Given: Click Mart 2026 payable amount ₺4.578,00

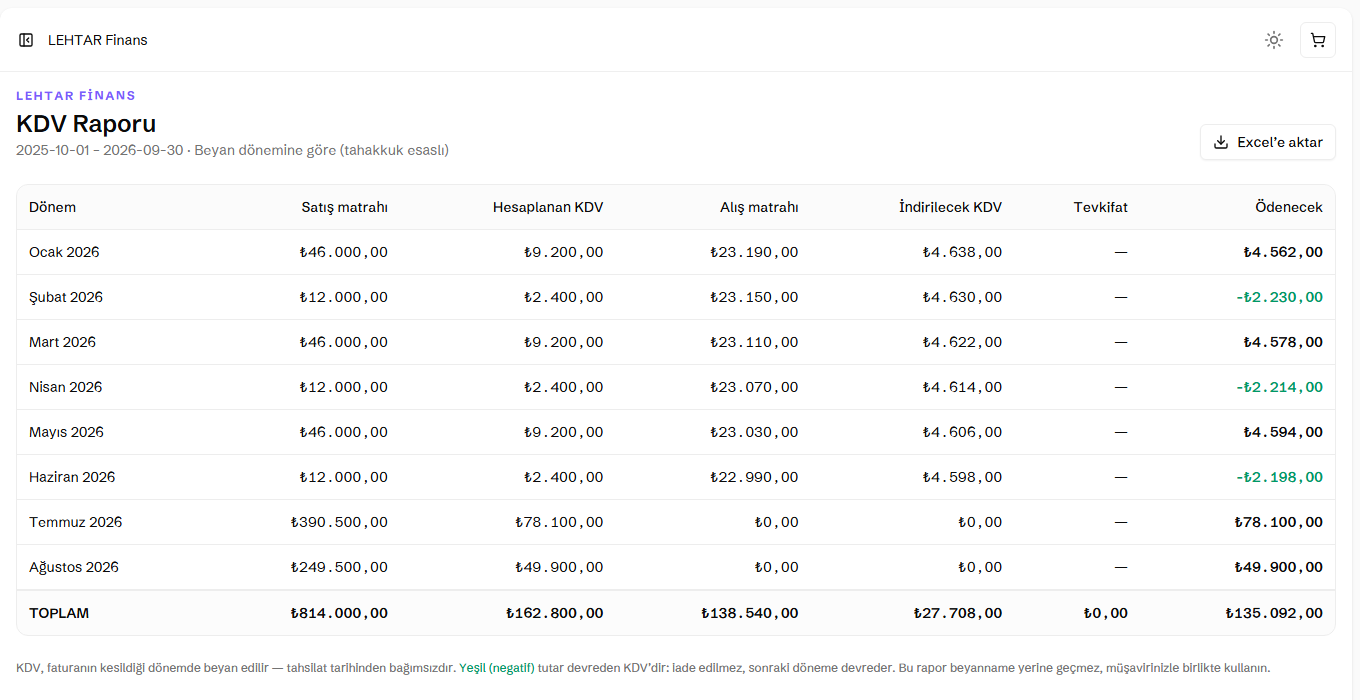Looking at the screenshot, I should [1283, 342].
